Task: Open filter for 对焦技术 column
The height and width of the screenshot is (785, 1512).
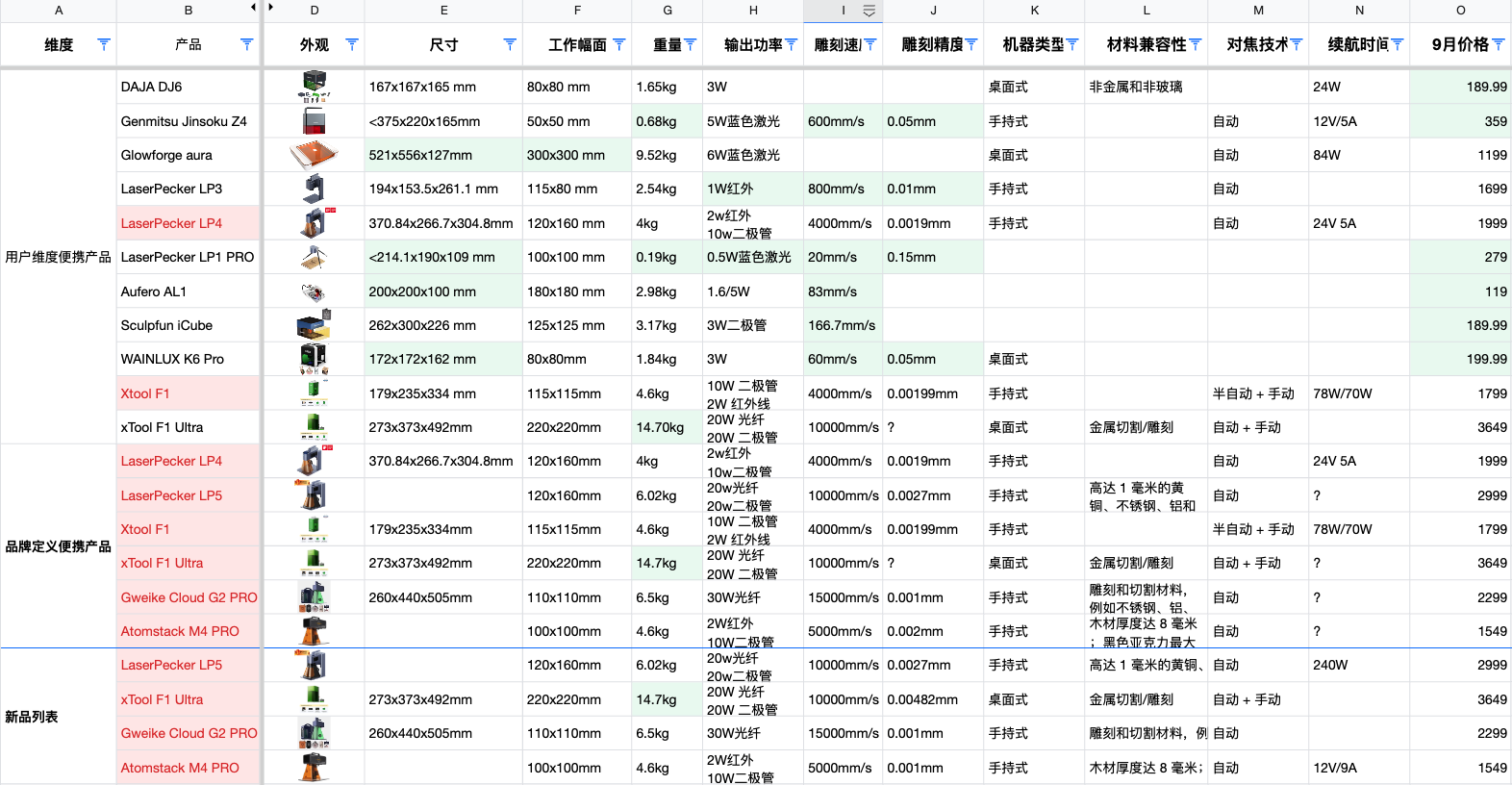Action: (1297, 44)
